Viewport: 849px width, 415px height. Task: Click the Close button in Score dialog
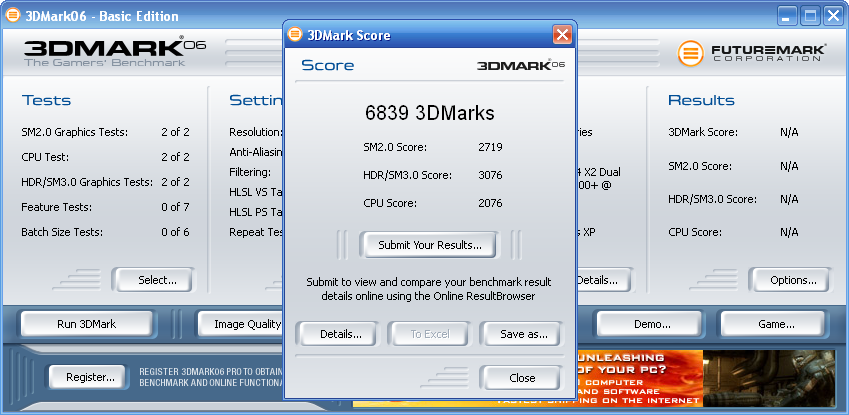(522, 378)
